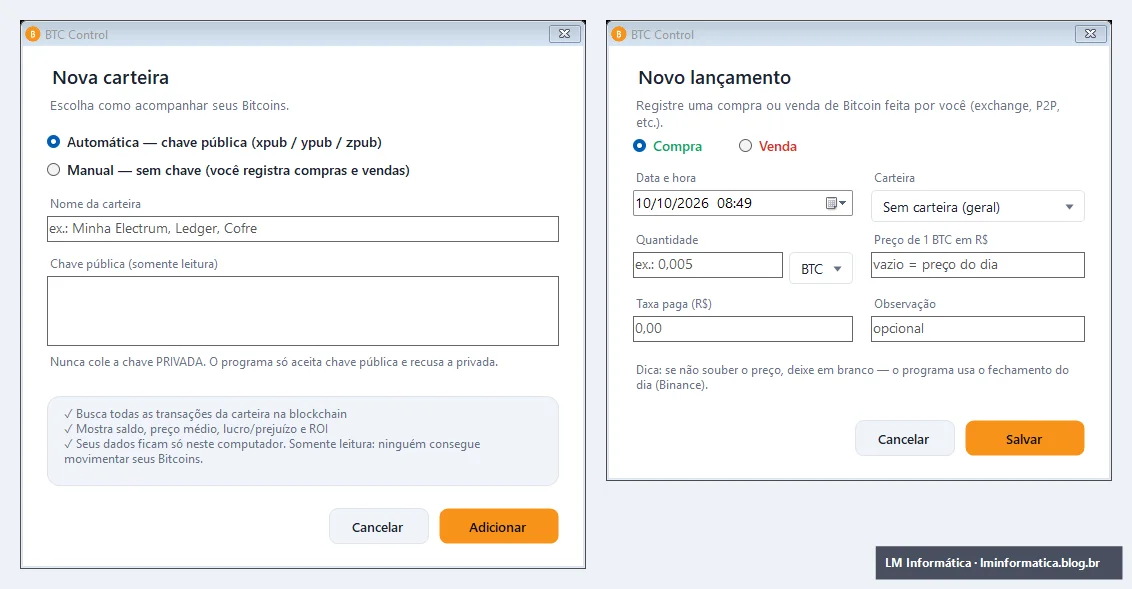Click Cancelar in the Novo lançamento dialog
1132x589 pixels.
904,439
